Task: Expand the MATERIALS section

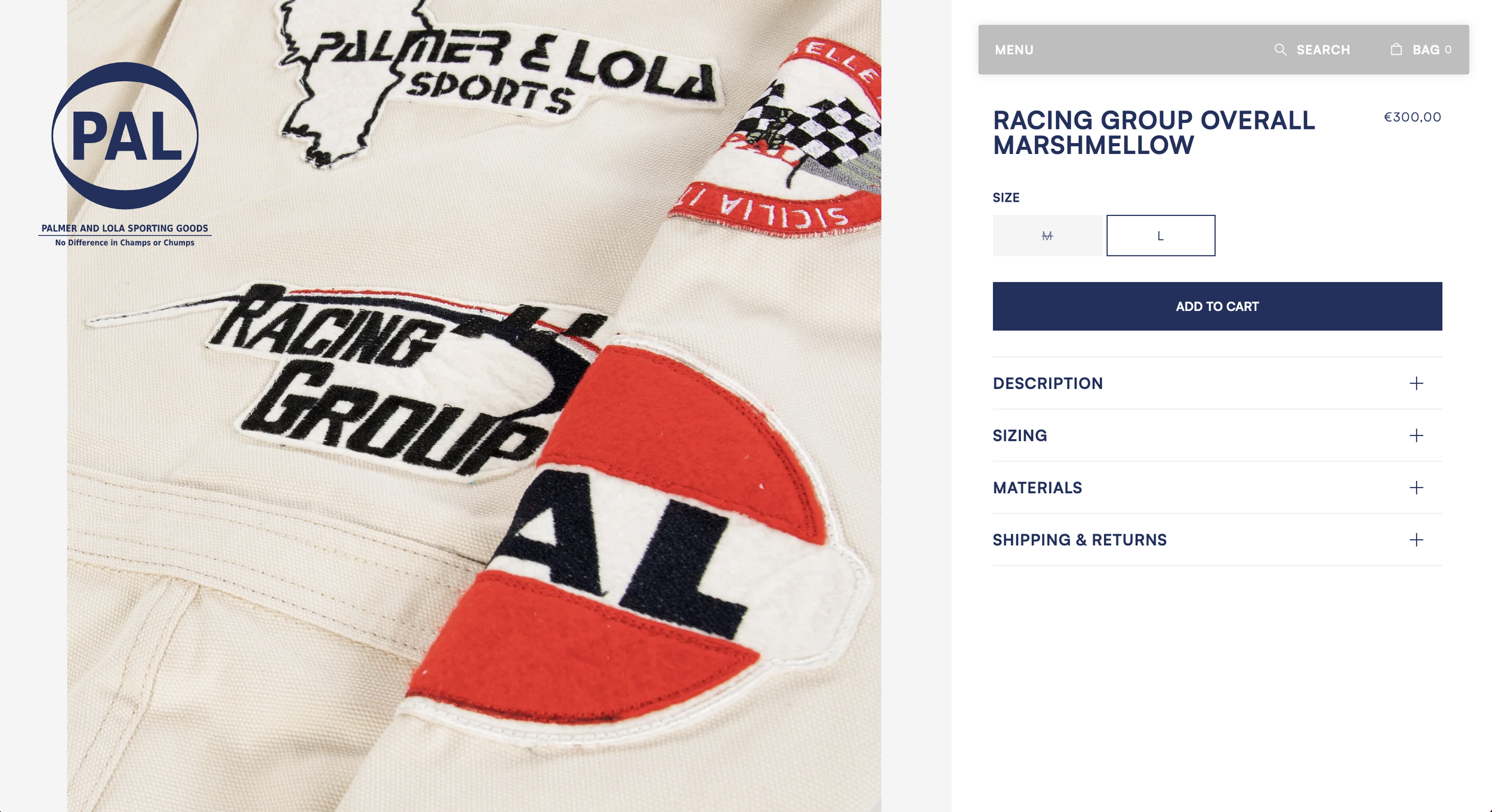Action: point(1217,487)
